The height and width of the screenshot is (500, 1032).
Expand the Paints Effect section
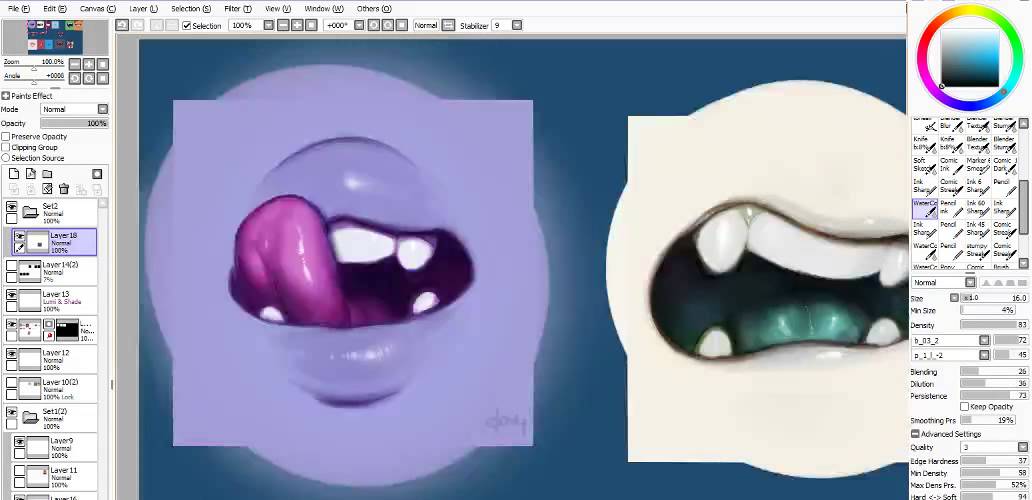click(6, 96)
